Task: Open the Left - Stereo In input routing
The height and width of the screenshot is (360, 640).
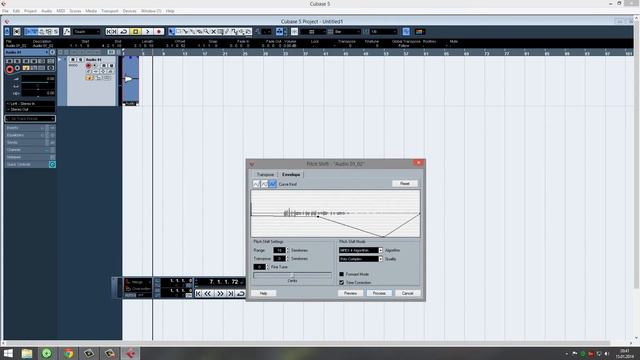Action: (x=30, y=104)
